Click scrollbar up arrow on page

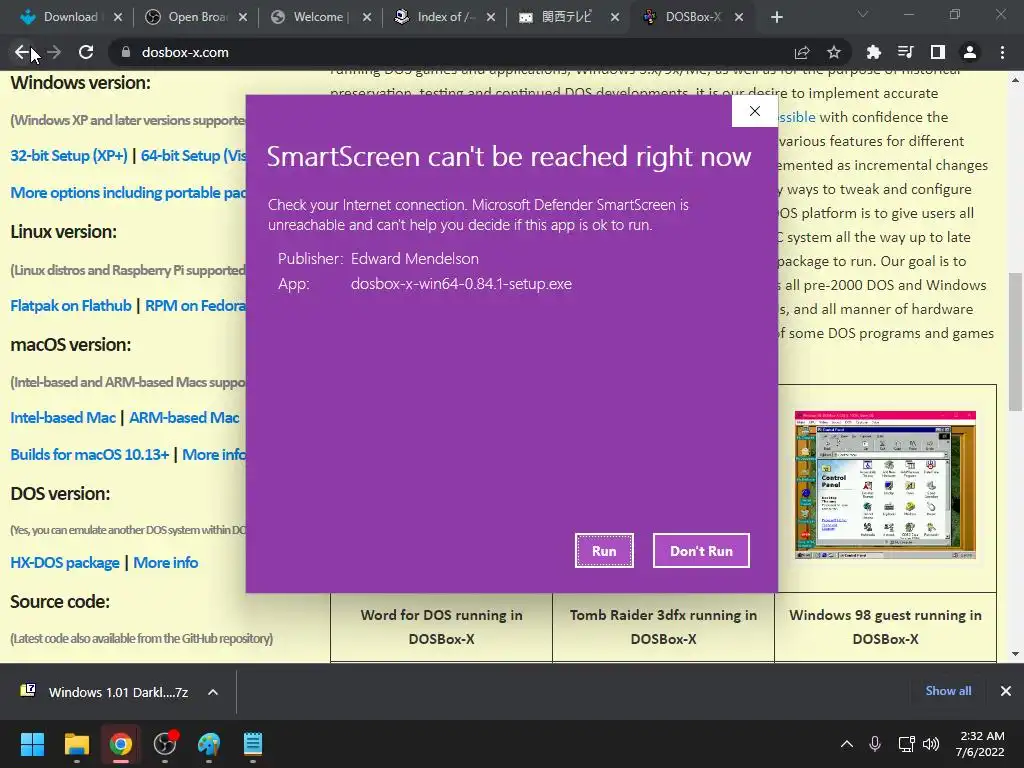[1015, 80]
